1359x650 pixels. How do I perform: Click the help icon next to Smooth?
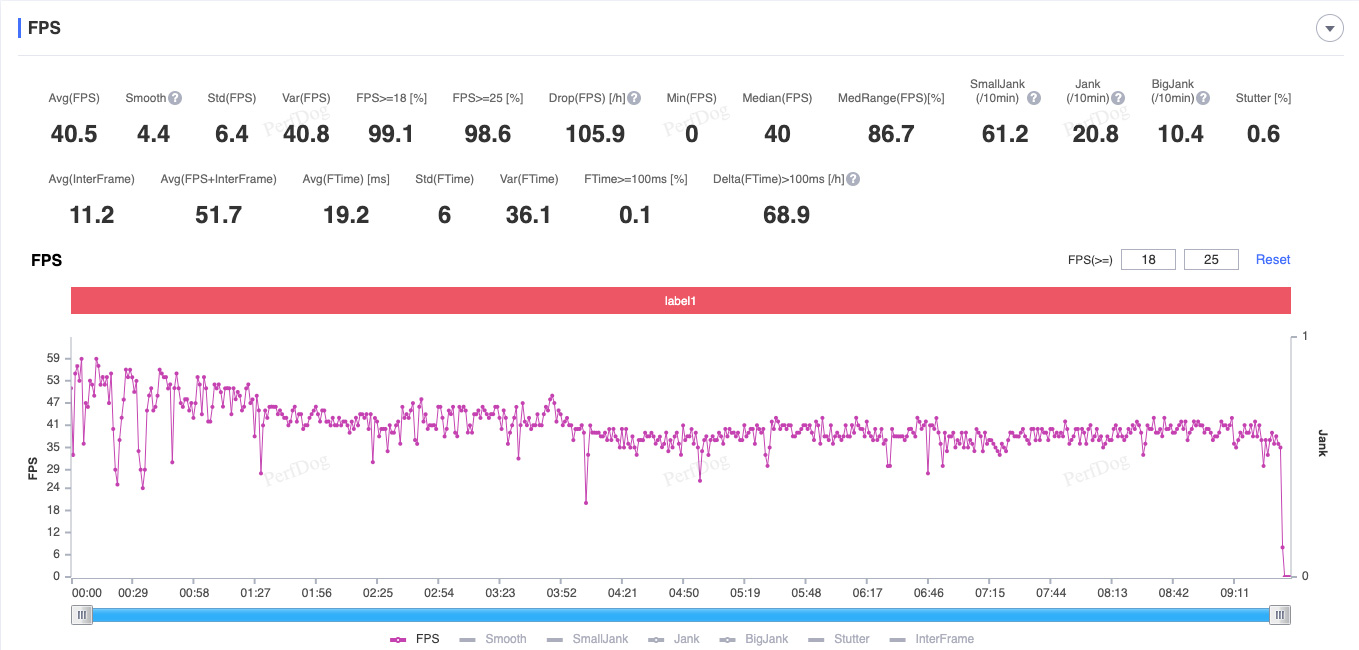coord(175,98)
